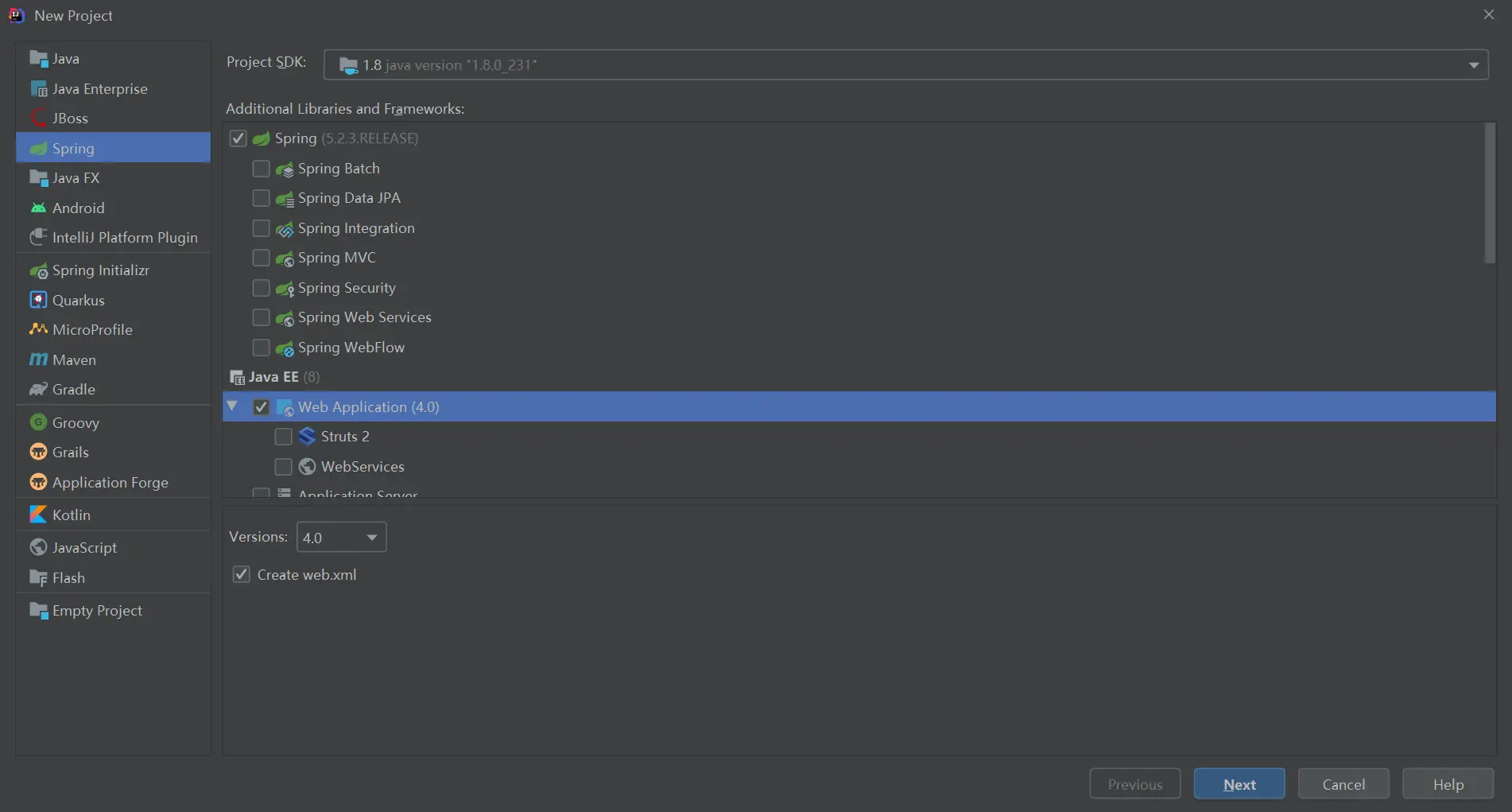Image resolution: width=1512 pixels, height=812 pixels.
Task: Click the Grails icon
Action: [38, 453]
